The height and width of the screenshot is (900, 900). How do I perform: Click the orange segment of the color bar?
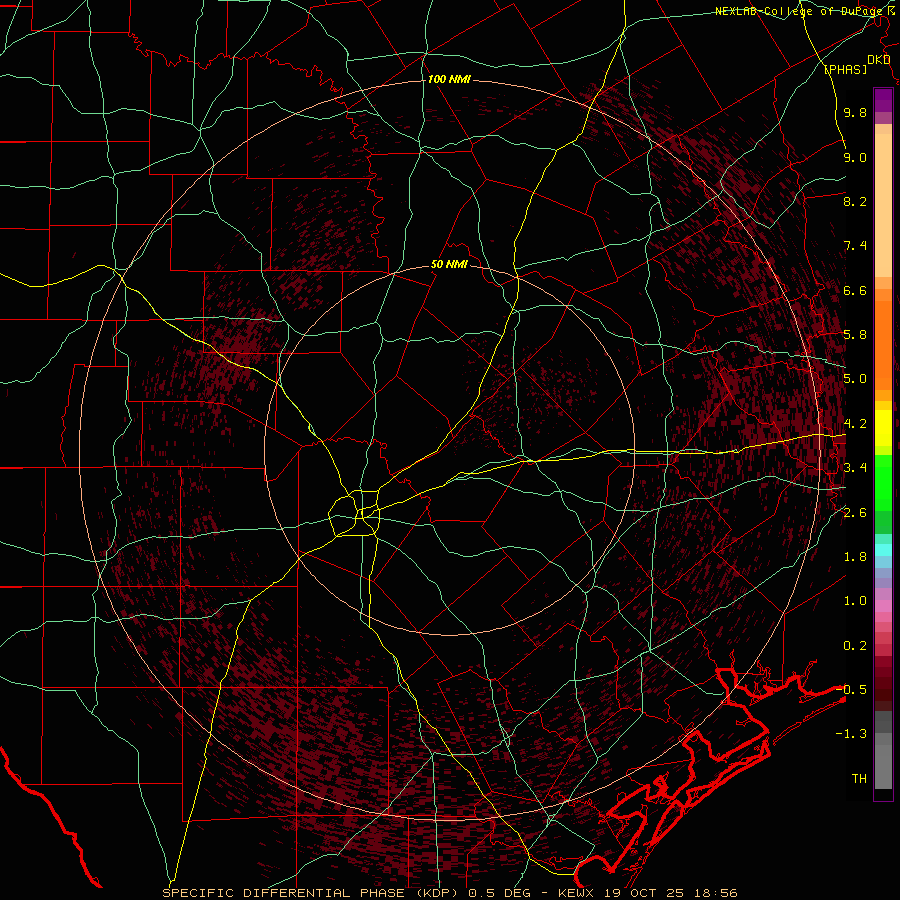tap(883, 346)
